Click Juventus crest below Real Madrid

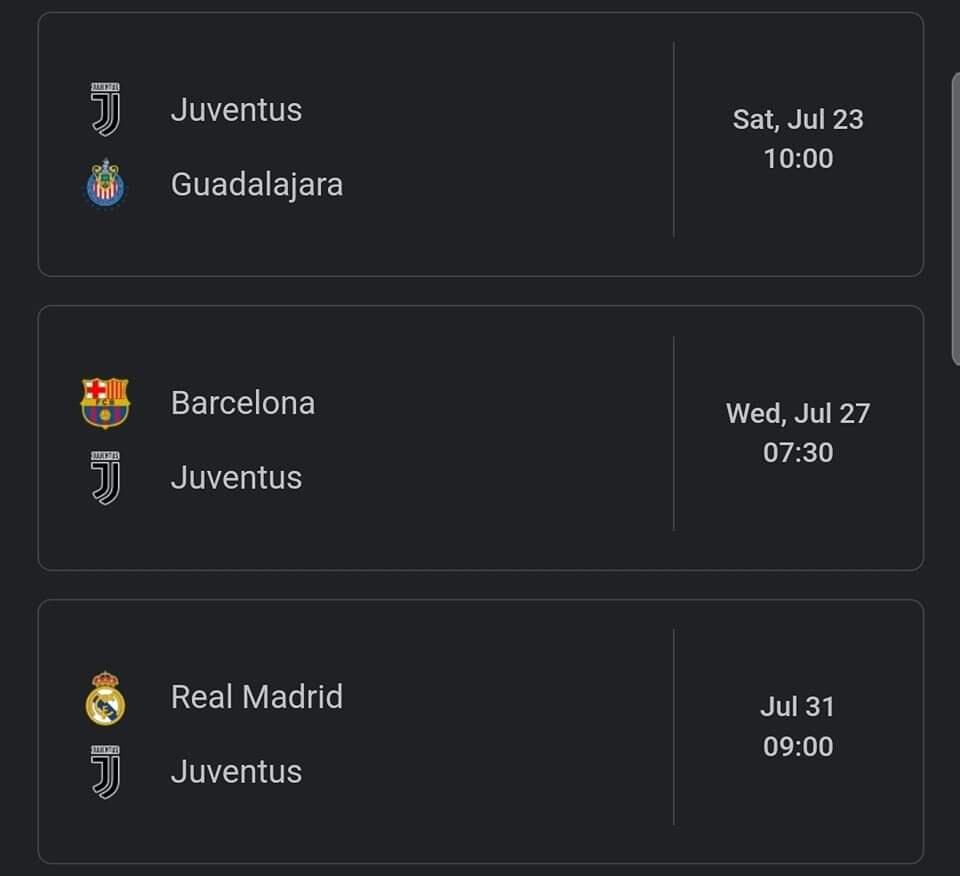(105, 771)
